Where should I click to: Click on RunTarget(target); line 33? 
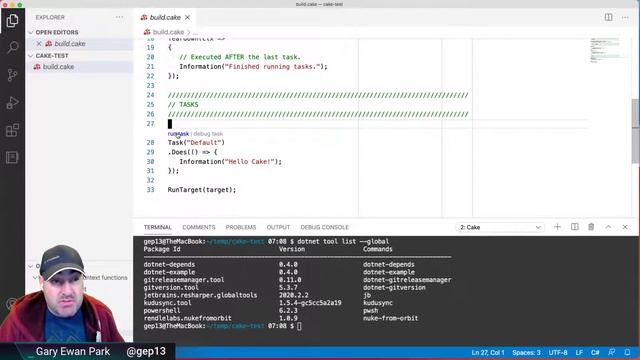[x=202, y=190]
